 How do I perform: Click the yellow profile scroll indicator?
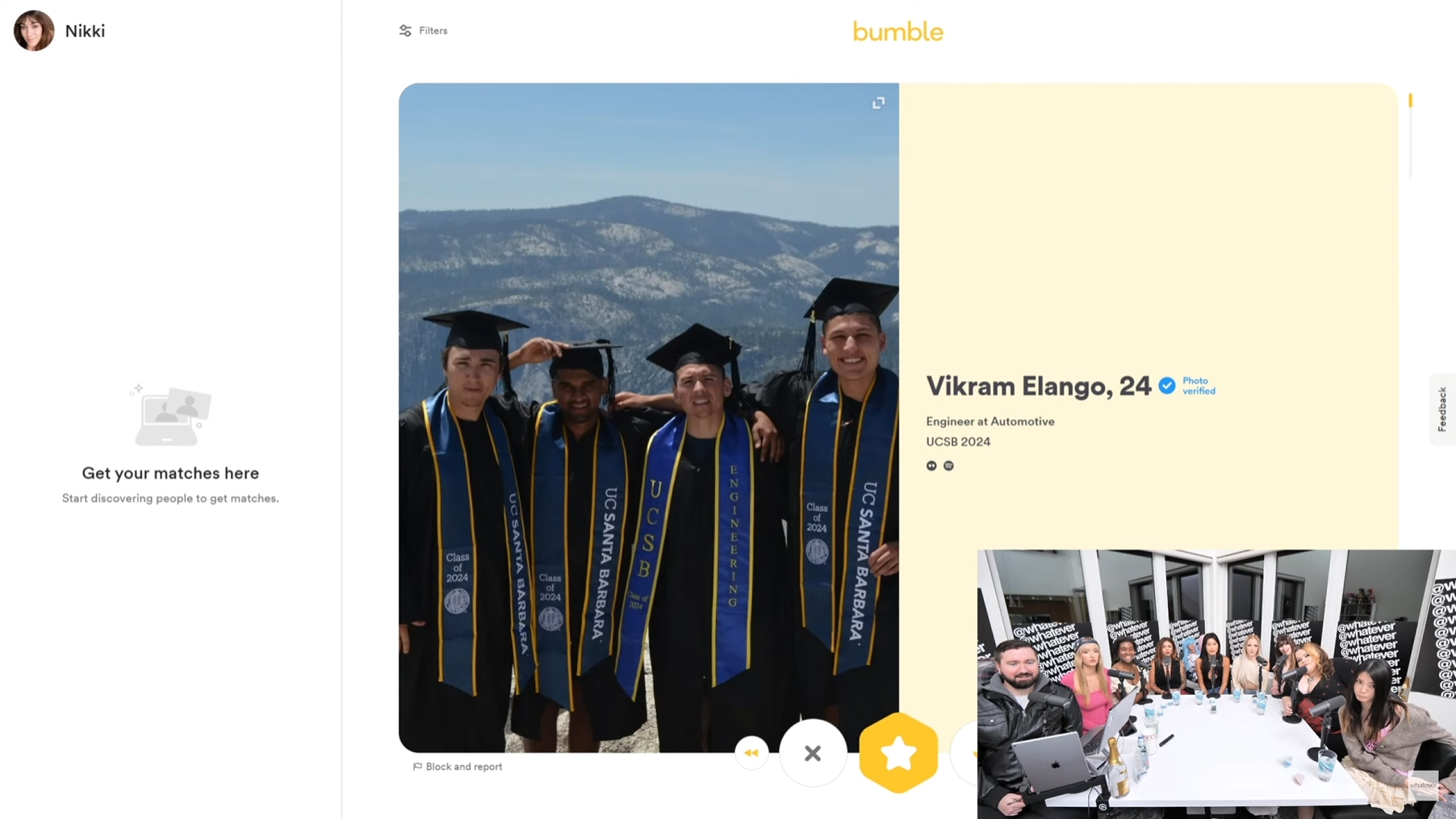pyautogui.click(x=1410, y=100)
